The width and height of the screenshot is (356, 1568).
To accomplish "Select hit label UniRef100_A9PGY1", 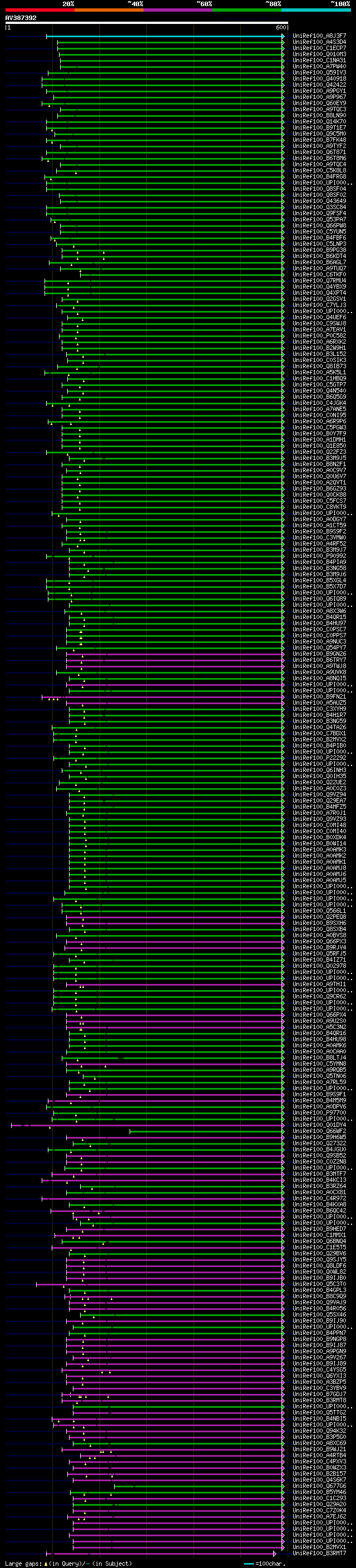I will [x=319, y=91].
